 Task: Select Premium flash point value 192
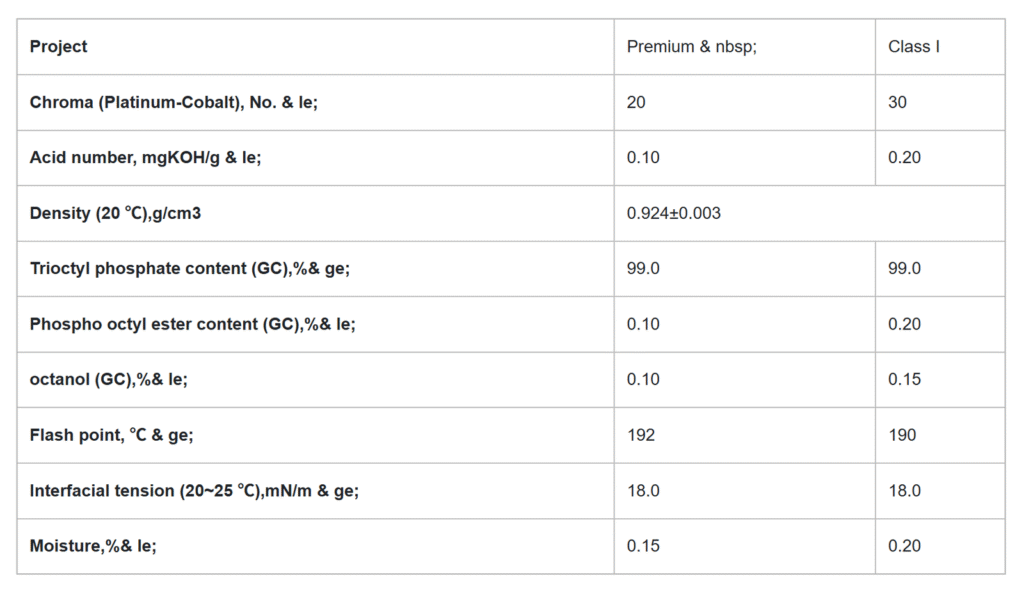pos(641,435)
